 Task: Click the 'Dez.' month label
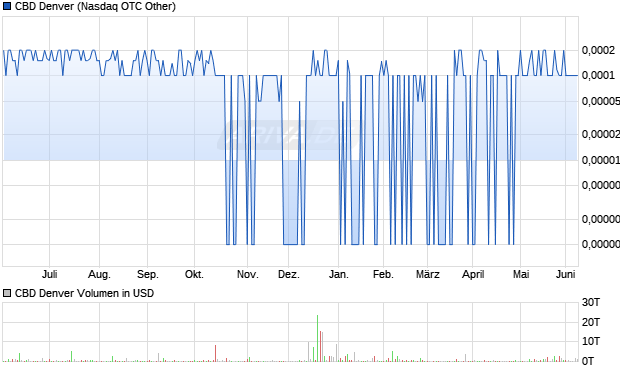pyautogui.click(x=289, y=274)
